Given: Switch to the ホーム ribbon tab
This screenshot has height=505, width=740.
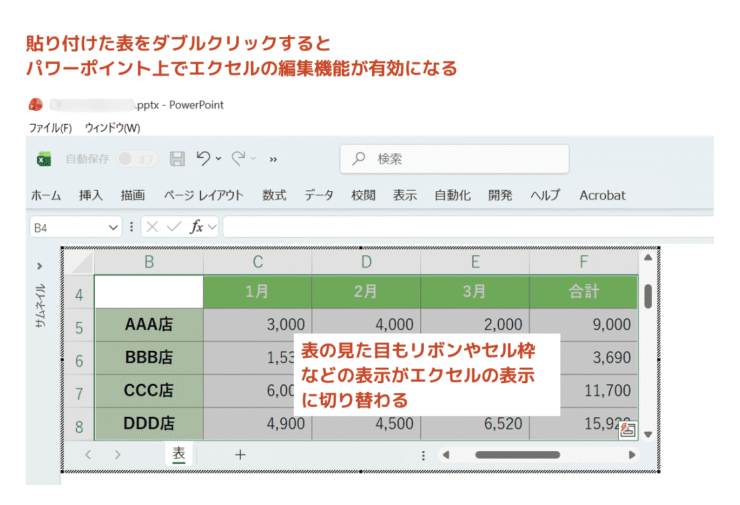Looking at the screenshot, I should tap(46, 195).
